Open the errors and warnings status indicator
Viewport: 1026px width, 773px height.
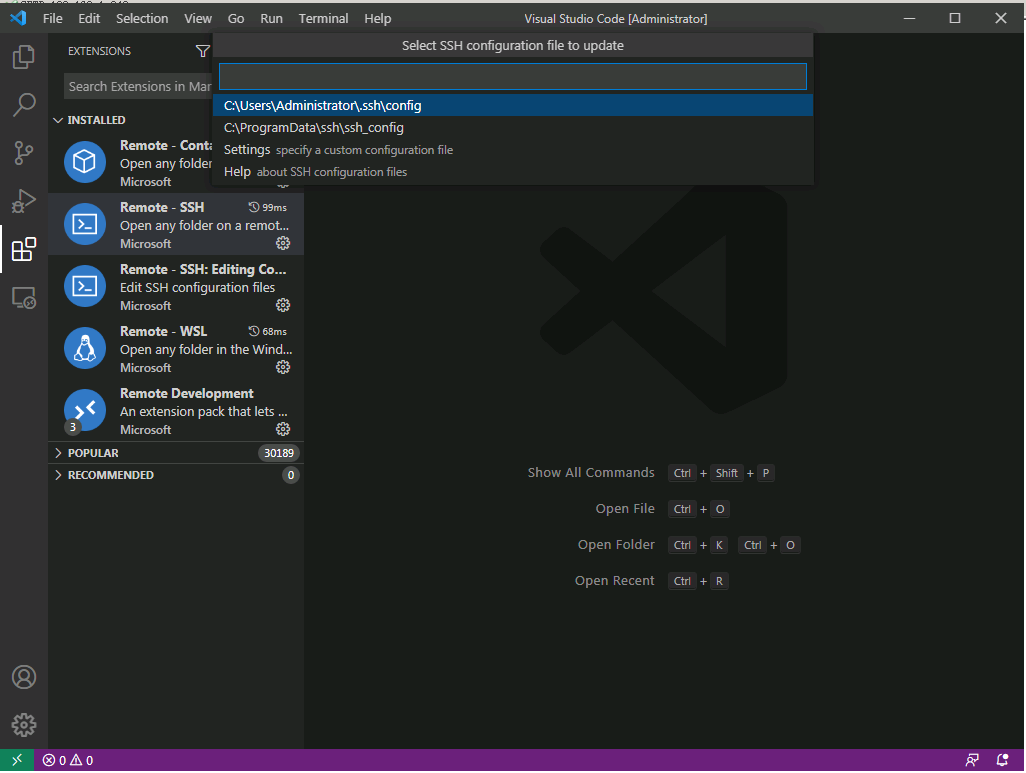[x=68, y=761]
